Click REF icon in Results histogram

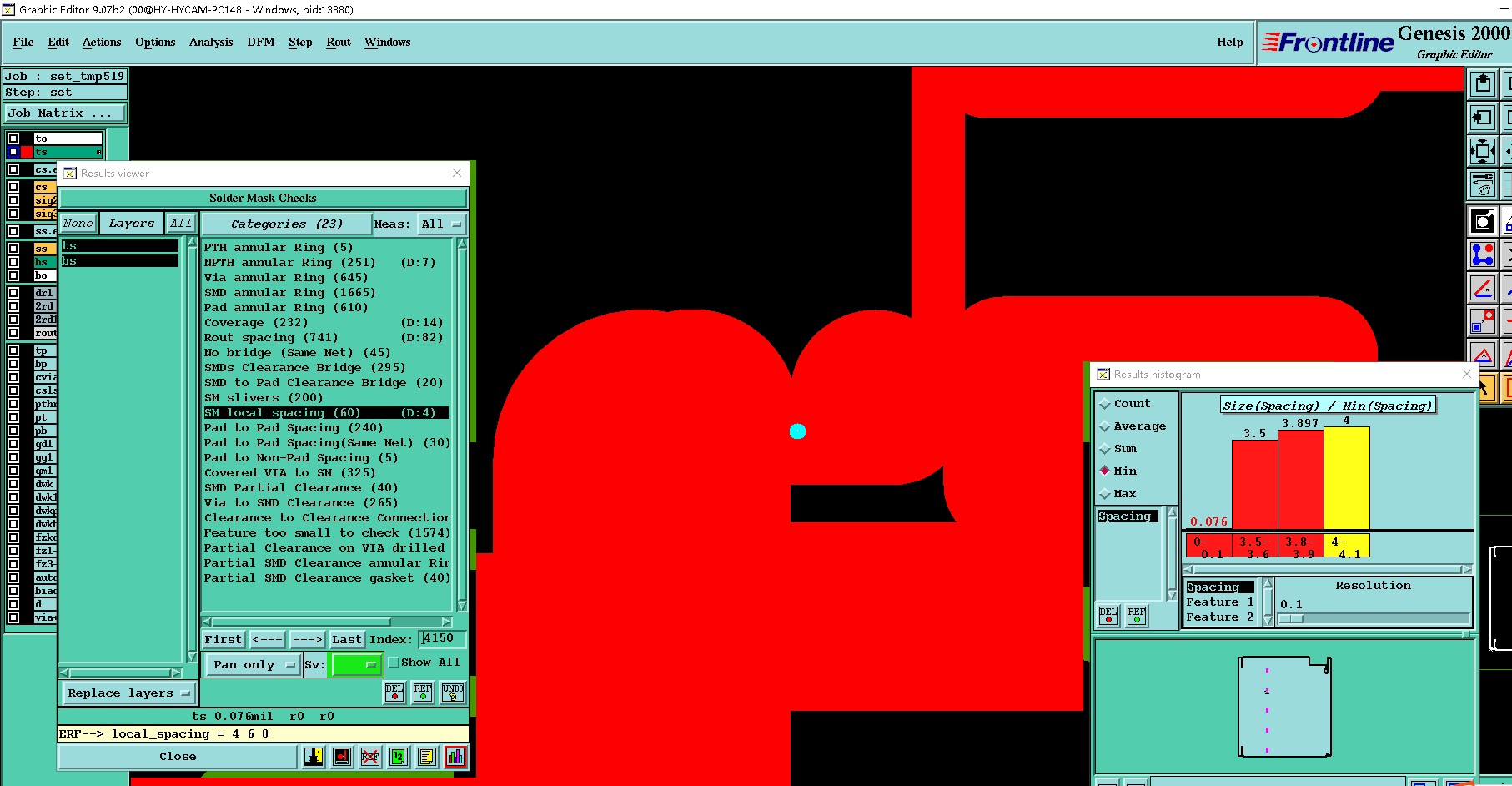[1136, 616]
